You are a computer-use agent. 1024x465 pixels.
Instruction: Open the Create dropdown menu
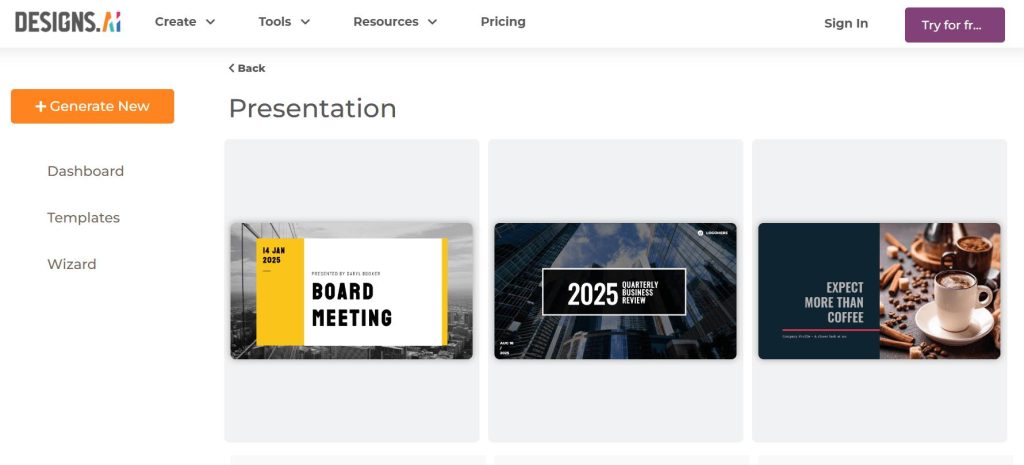point(185,22)
